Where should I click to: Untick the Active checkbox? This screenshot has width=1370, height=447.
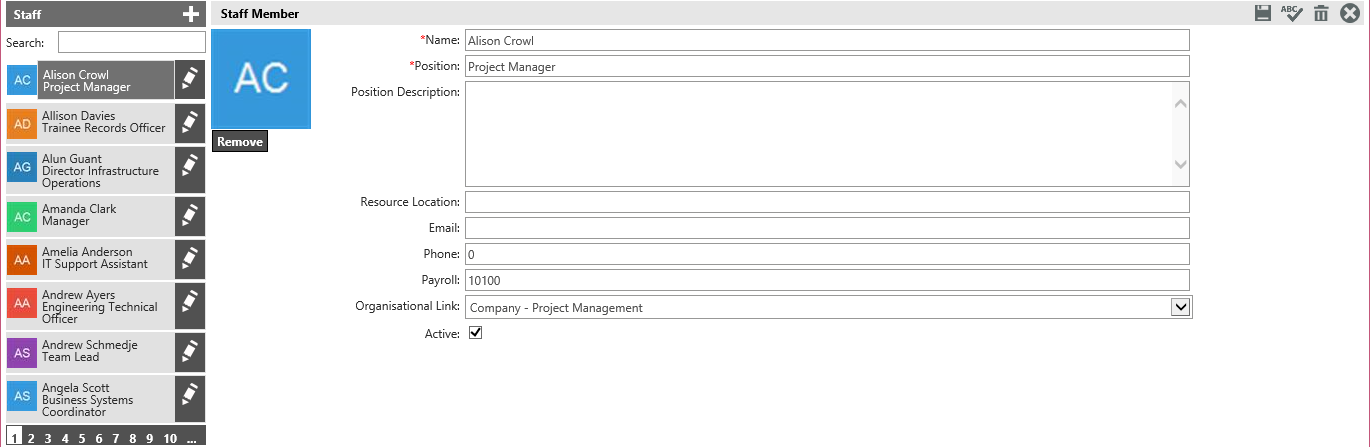[476, 333]
